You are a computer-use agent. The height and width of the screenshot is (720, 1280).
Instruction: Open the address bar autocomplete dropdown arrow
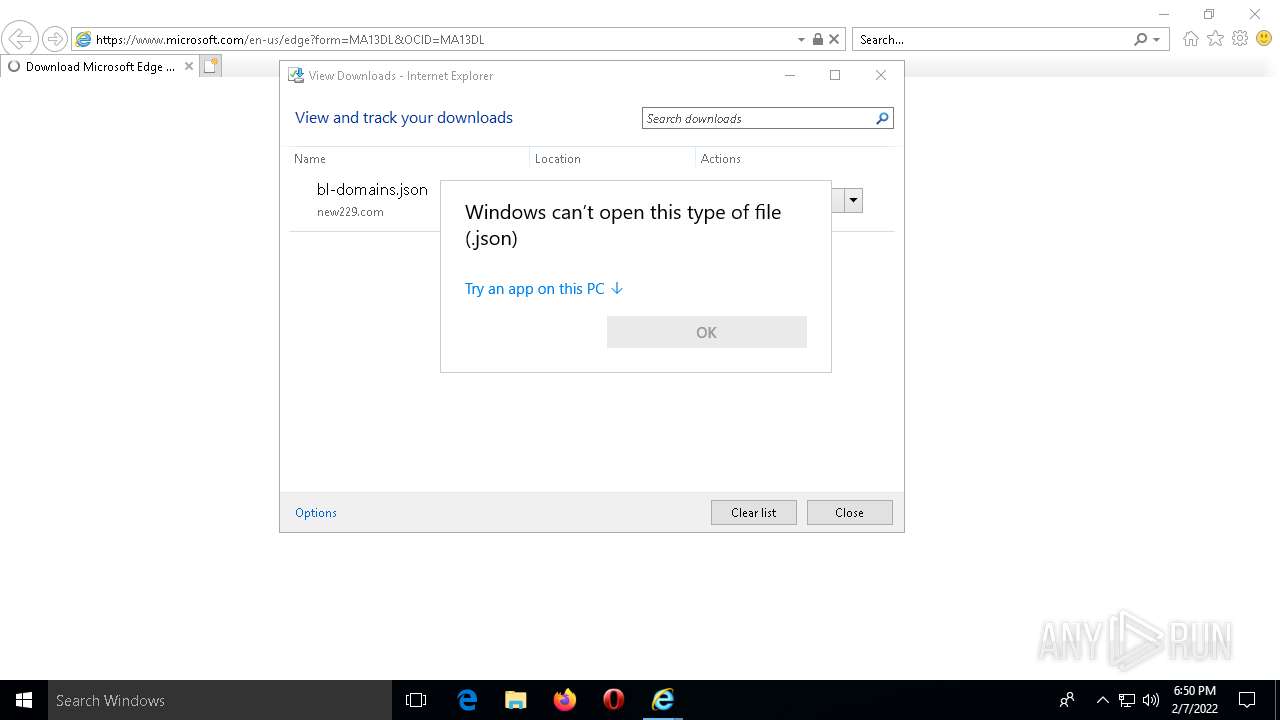pyautogui.click(x=801, y=40)
